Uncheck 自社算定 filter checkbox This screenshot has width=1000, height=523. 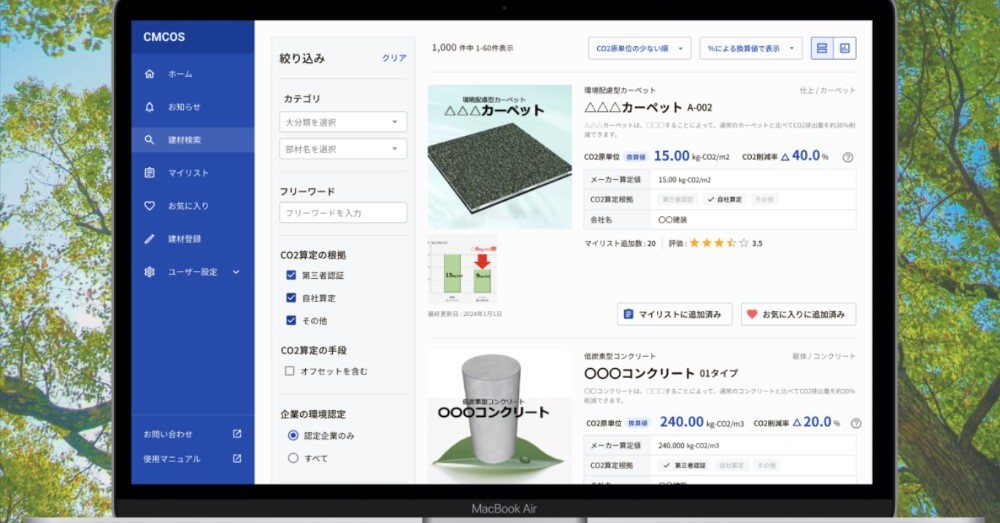click(291, 298)
